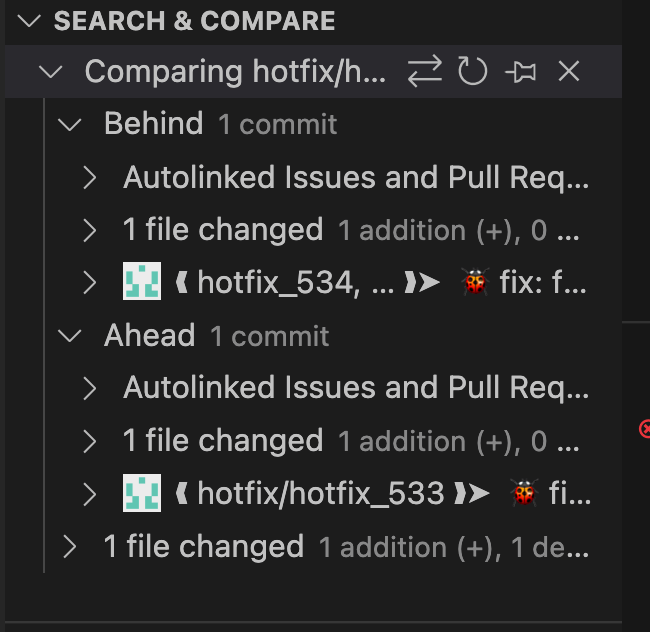The height and width of the screenshot is (632, 650).
Task: Click the ladybug emoji in the Behind commit
Action: click(x=475, y=284)
